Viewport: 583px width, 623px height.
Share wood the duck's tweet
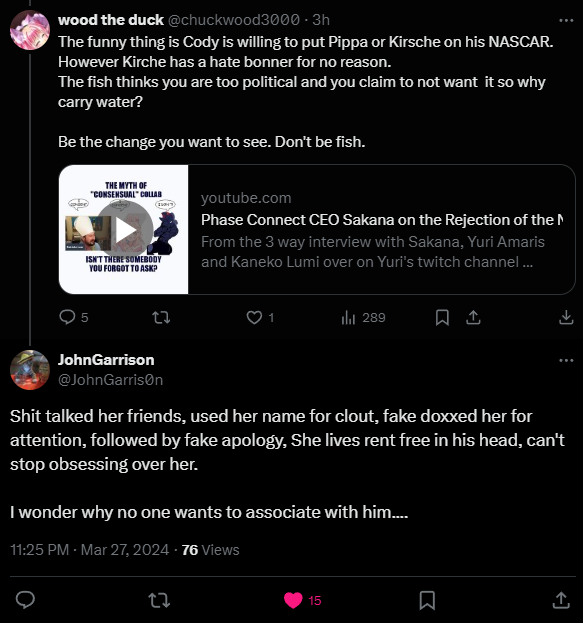click(473, 317)
